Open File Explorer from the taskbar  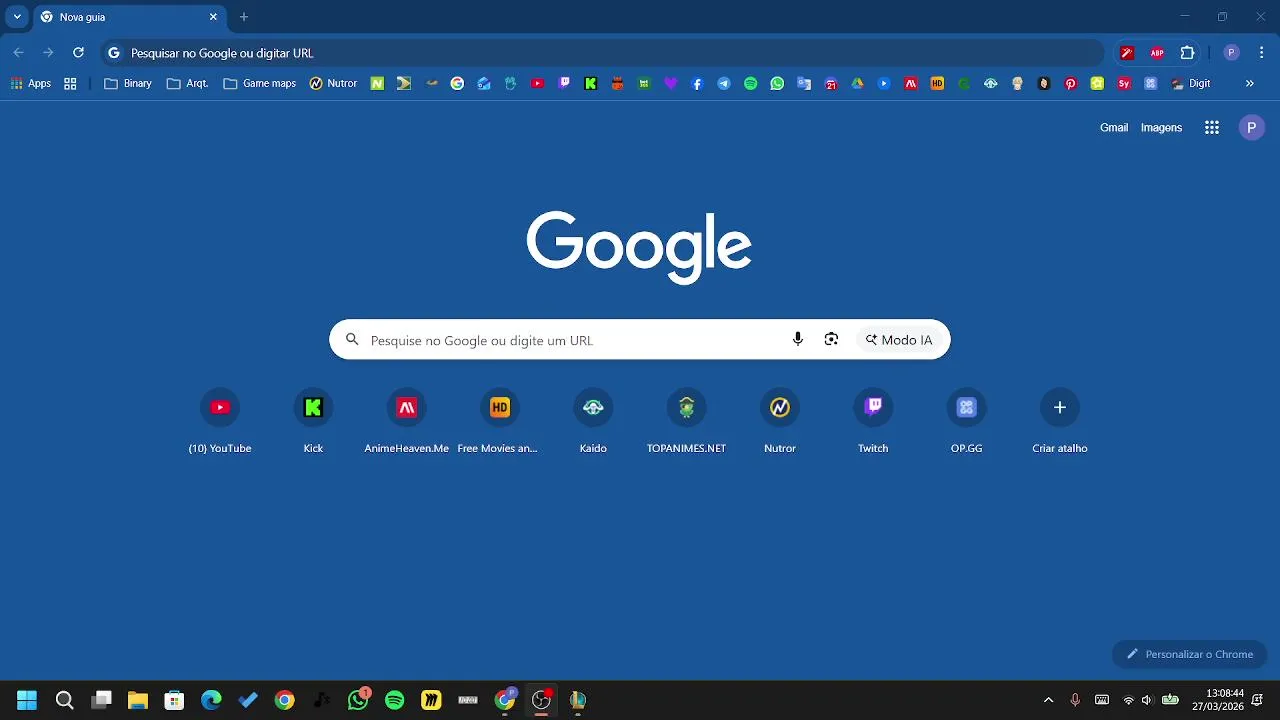tap(138, 700)
